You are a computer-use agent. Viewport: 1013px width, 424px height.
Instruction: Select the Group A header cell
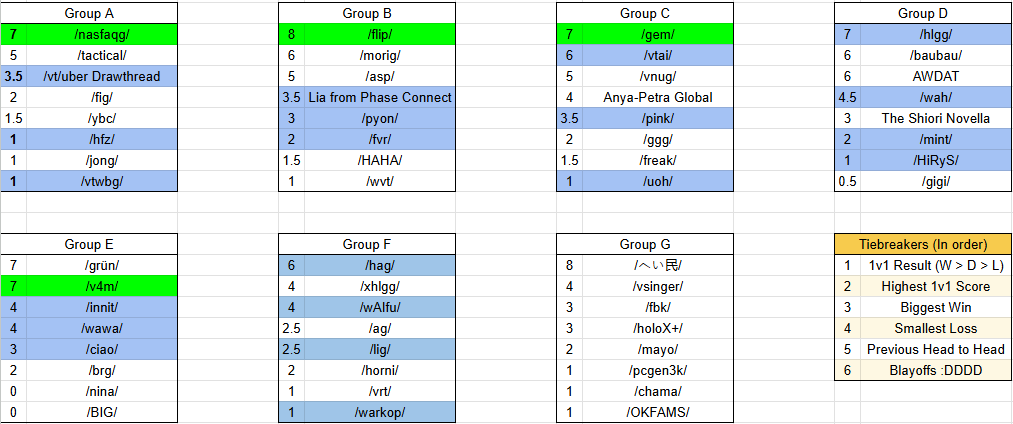(89, 13)
